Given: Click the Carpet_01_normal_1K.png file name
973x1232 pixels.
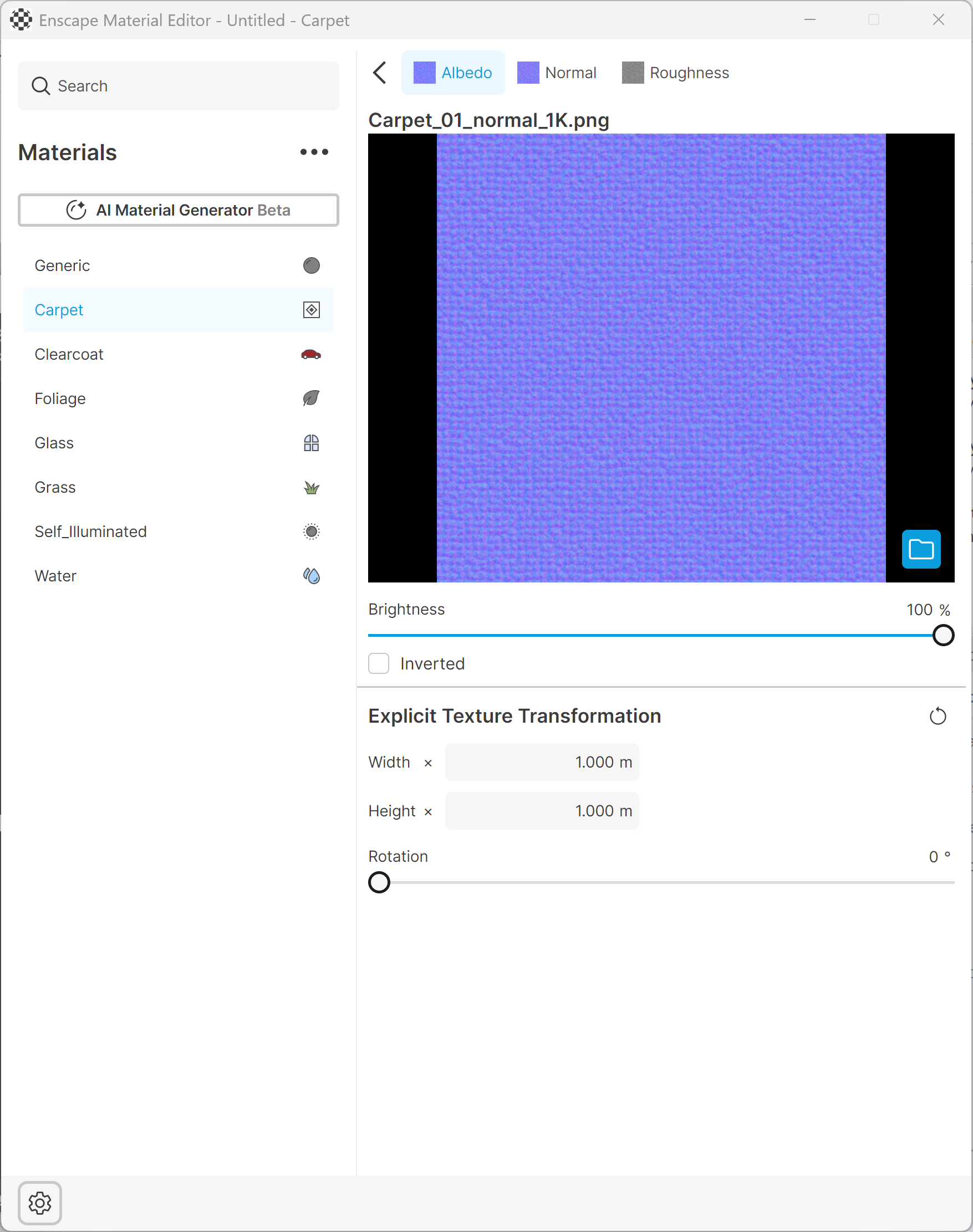Looking at the screenshot, I should pyautogui.click(x=489, y=120).
